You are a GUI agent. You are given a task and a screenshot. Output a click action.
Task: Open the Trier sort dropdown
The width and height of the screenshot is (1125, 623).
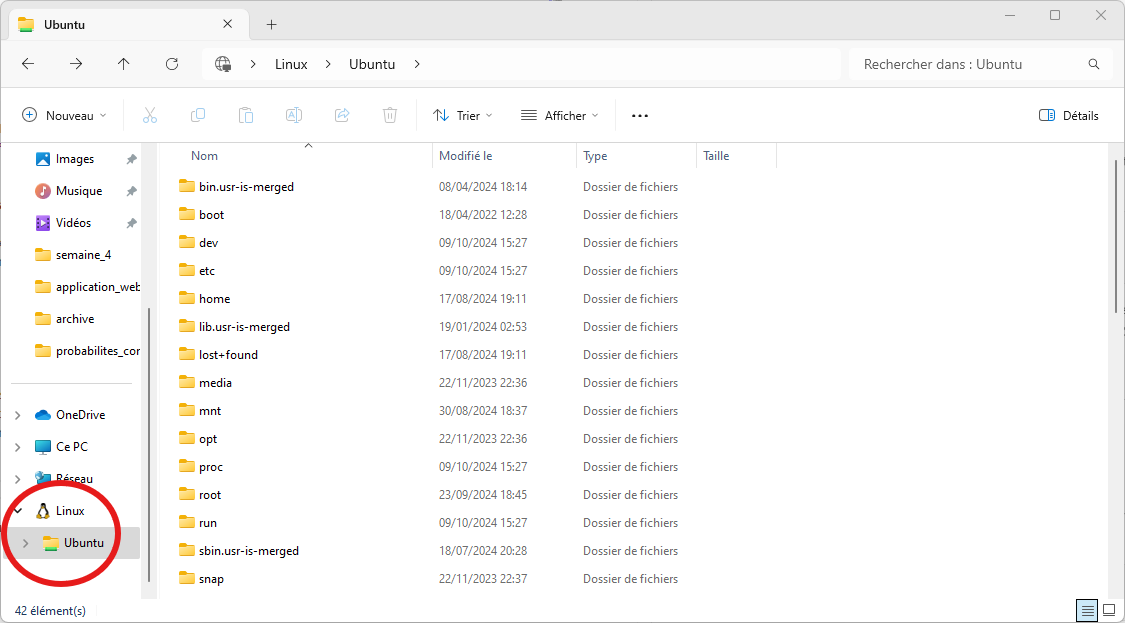coord(463,116)
